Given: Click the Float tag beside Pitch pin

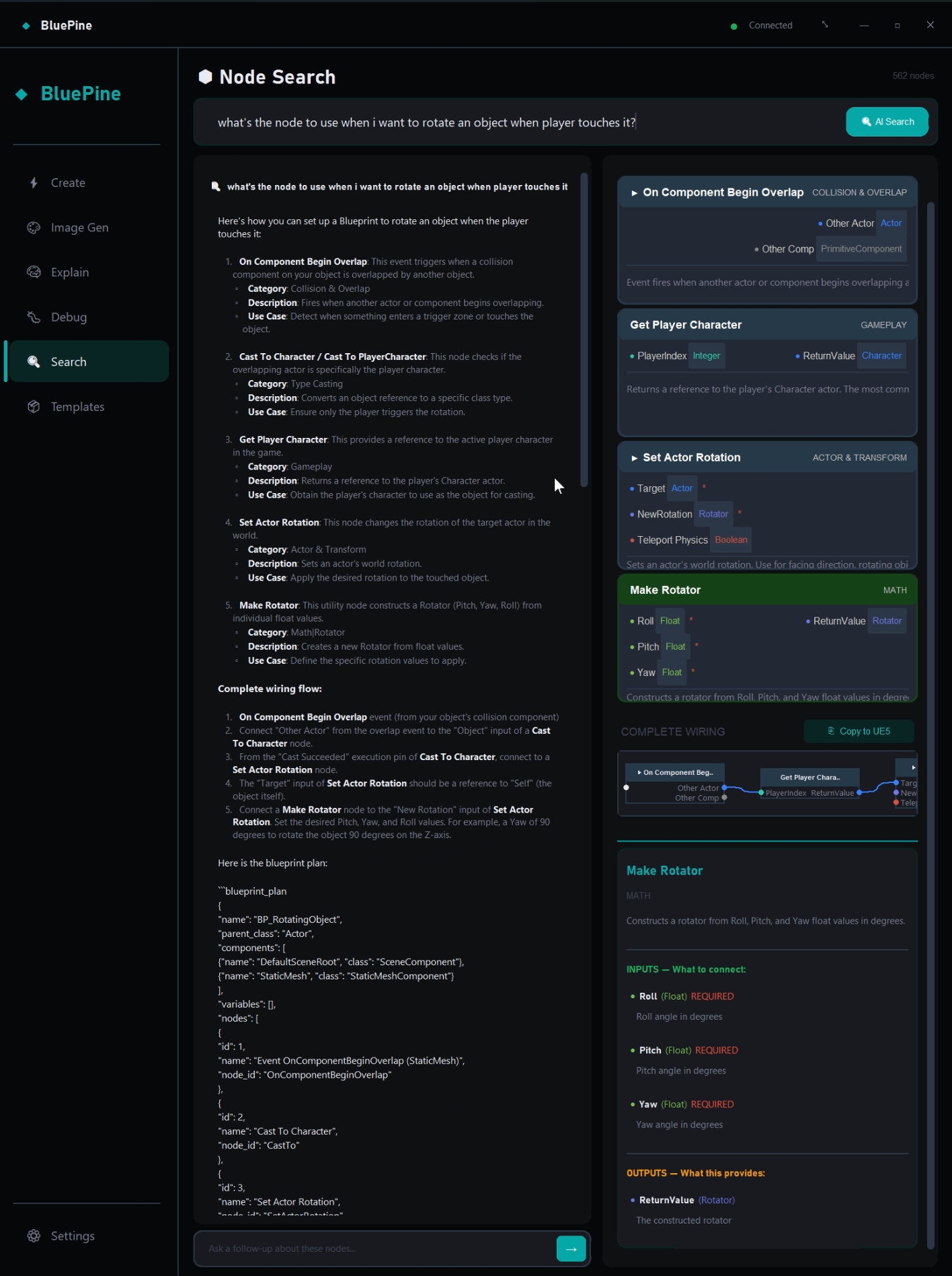Looking at the screenshot, I should pyautogui.click(x=675, y=647).
